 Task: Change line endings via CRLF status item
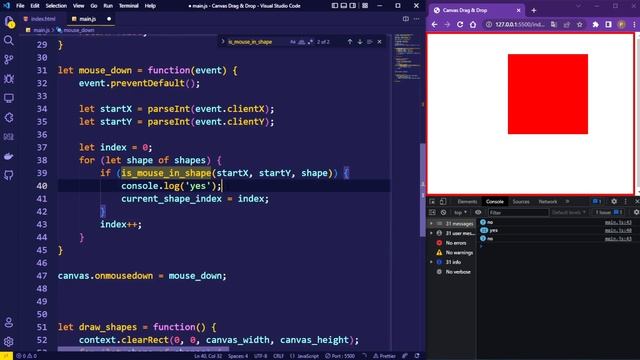[278, 356]
